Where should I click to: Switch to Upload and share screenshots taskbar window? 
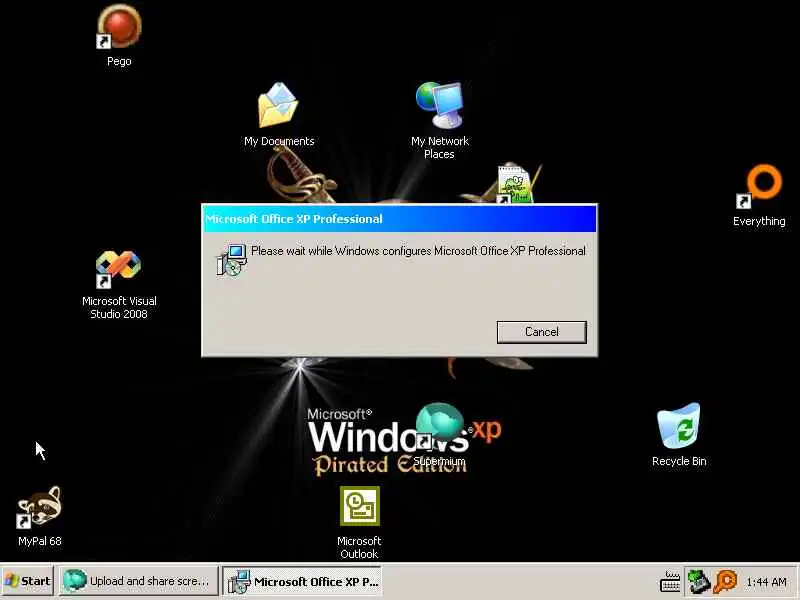[138, 581]
